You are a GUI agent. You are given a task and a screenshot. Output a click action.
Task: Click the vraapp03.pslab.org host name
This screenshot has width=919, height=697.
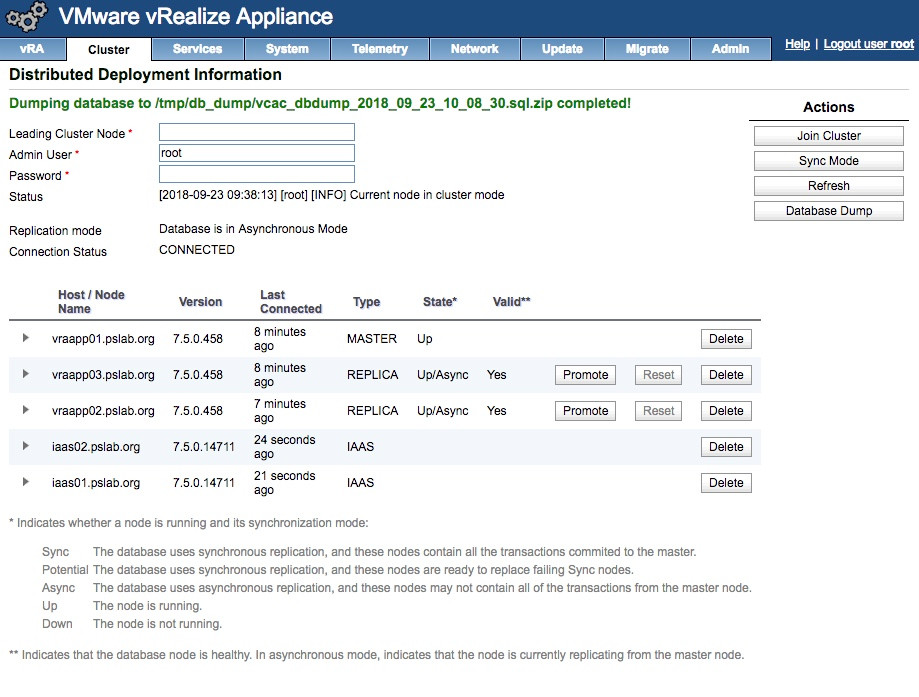tap(103, 375)
